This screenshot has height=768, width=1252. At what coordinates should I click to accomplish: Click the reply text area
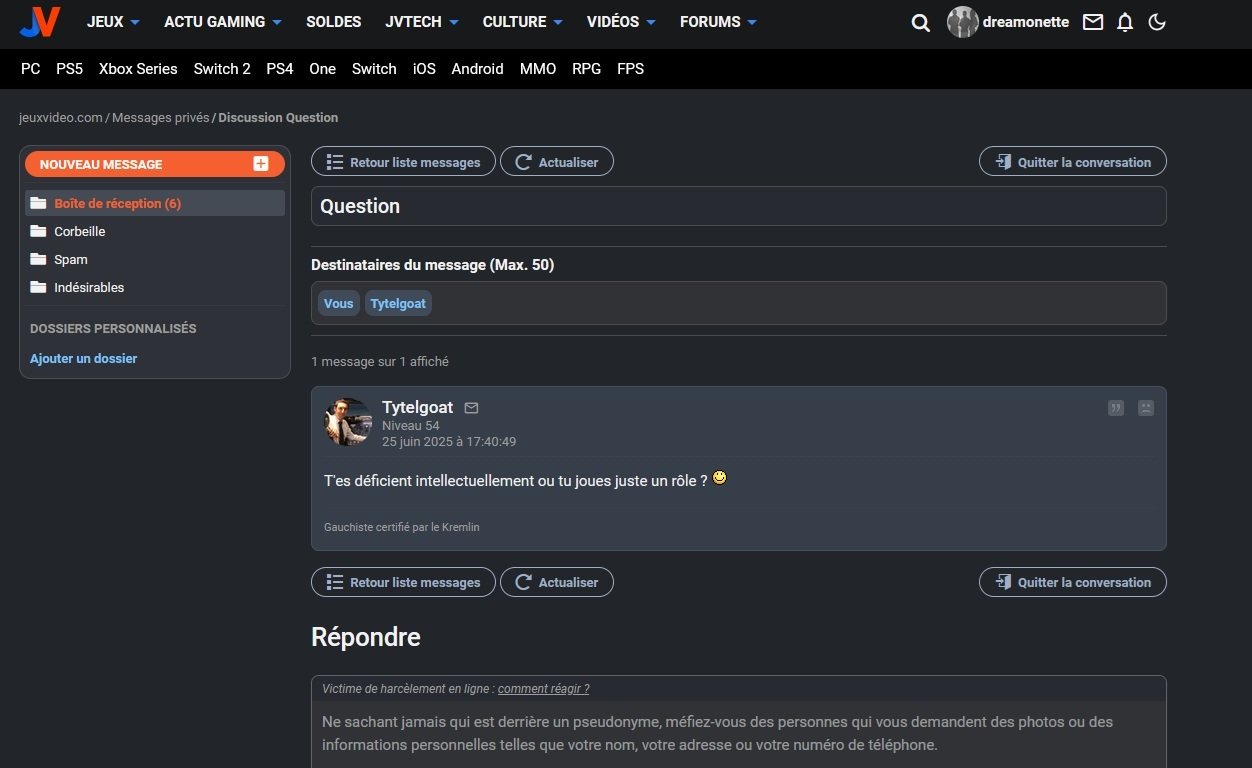pos(739,735)
